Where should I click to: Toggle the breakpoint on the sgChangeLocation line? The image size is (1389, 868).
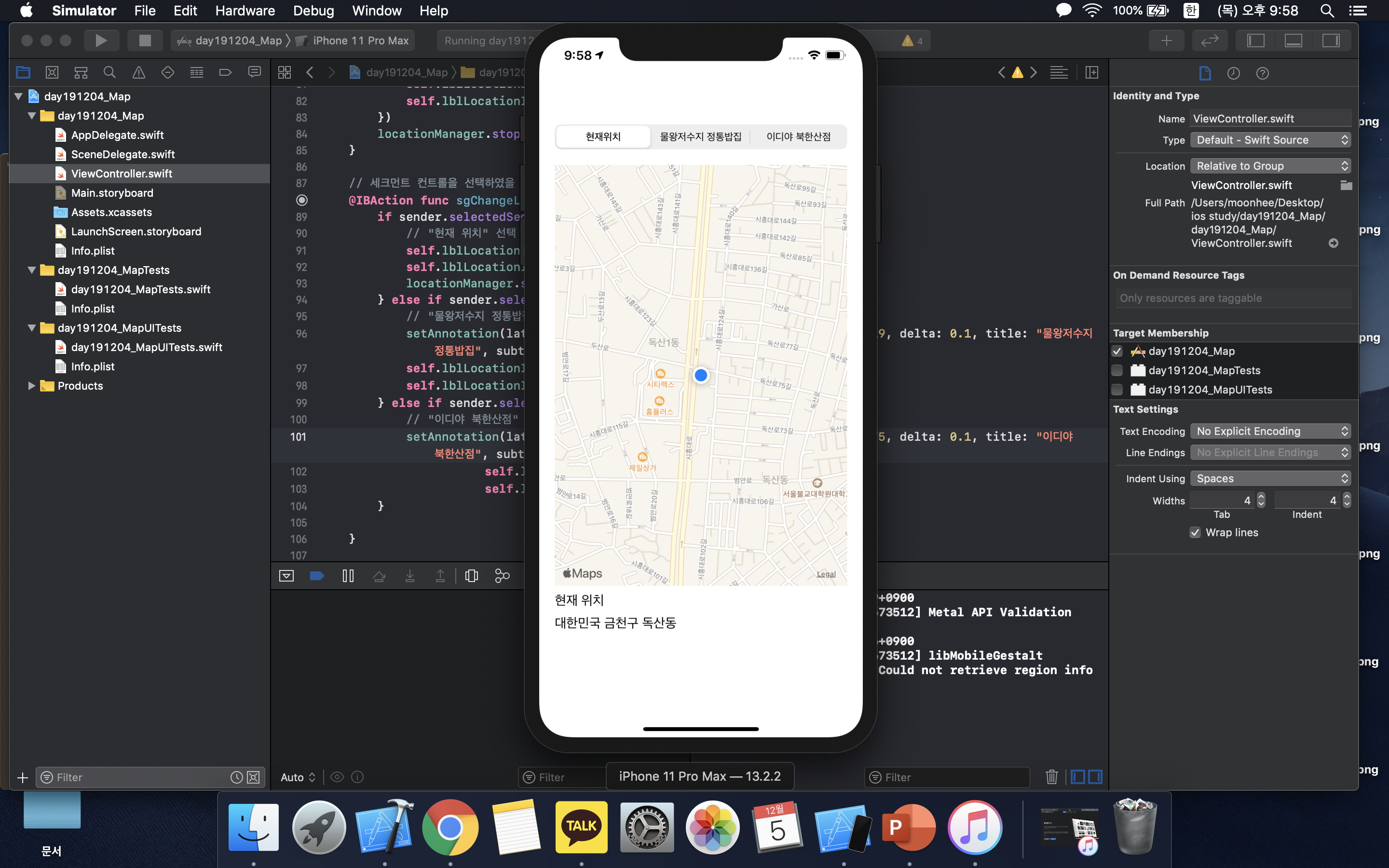pos(301,200)
